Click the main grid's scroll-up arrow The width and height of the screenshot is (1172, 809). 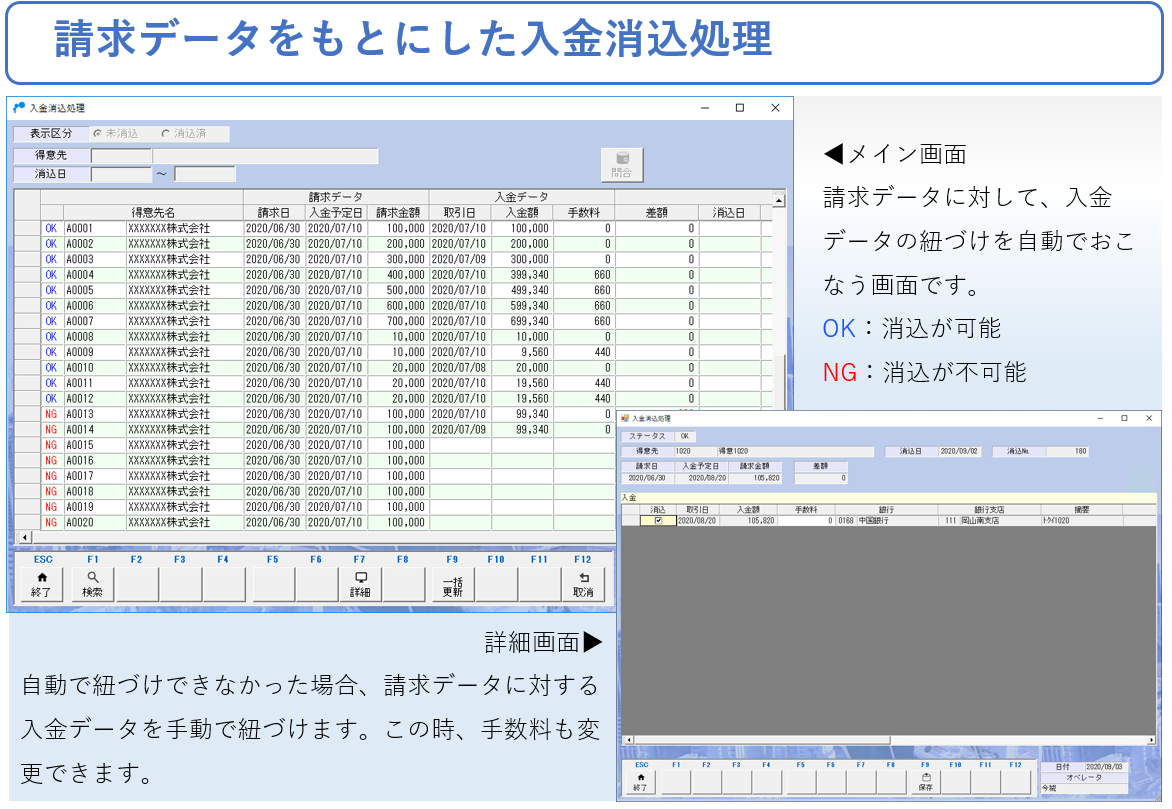tap(779, 200)
